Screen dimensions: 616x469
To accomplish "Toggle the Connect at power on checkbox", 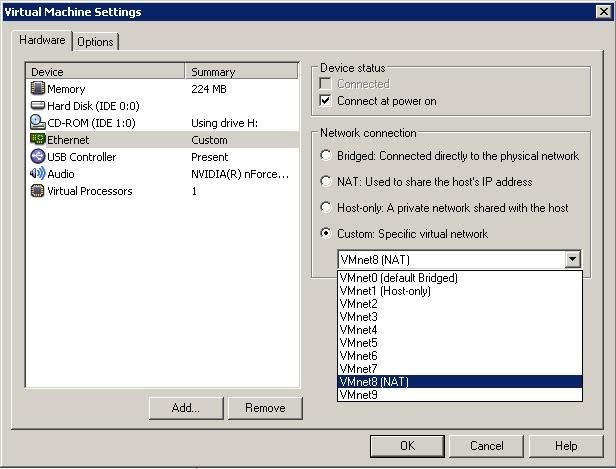I will click(x=326, y=101).
